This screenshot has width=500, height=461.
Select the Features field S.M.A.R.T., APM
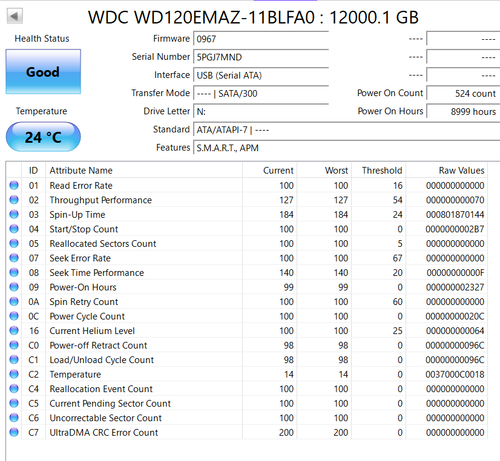(x=346, y=148)
